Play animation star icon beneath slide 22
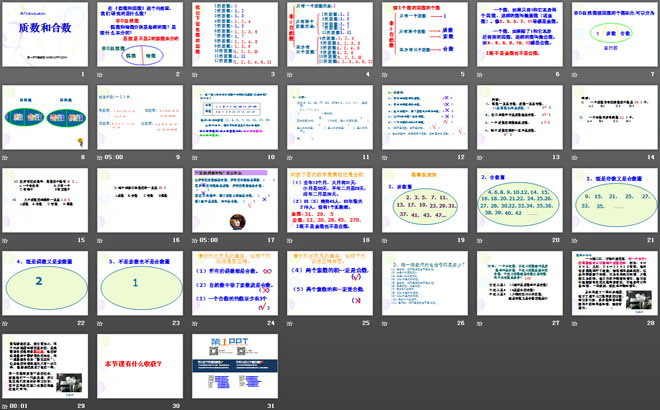This screenshot has width=660, height=410. tap(6, 324)
